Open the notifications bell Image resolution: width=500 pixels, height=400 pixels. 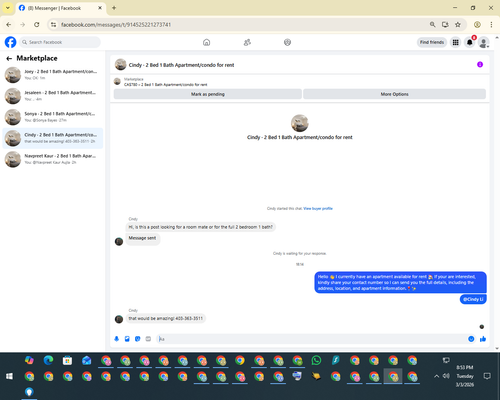(470, 42)
